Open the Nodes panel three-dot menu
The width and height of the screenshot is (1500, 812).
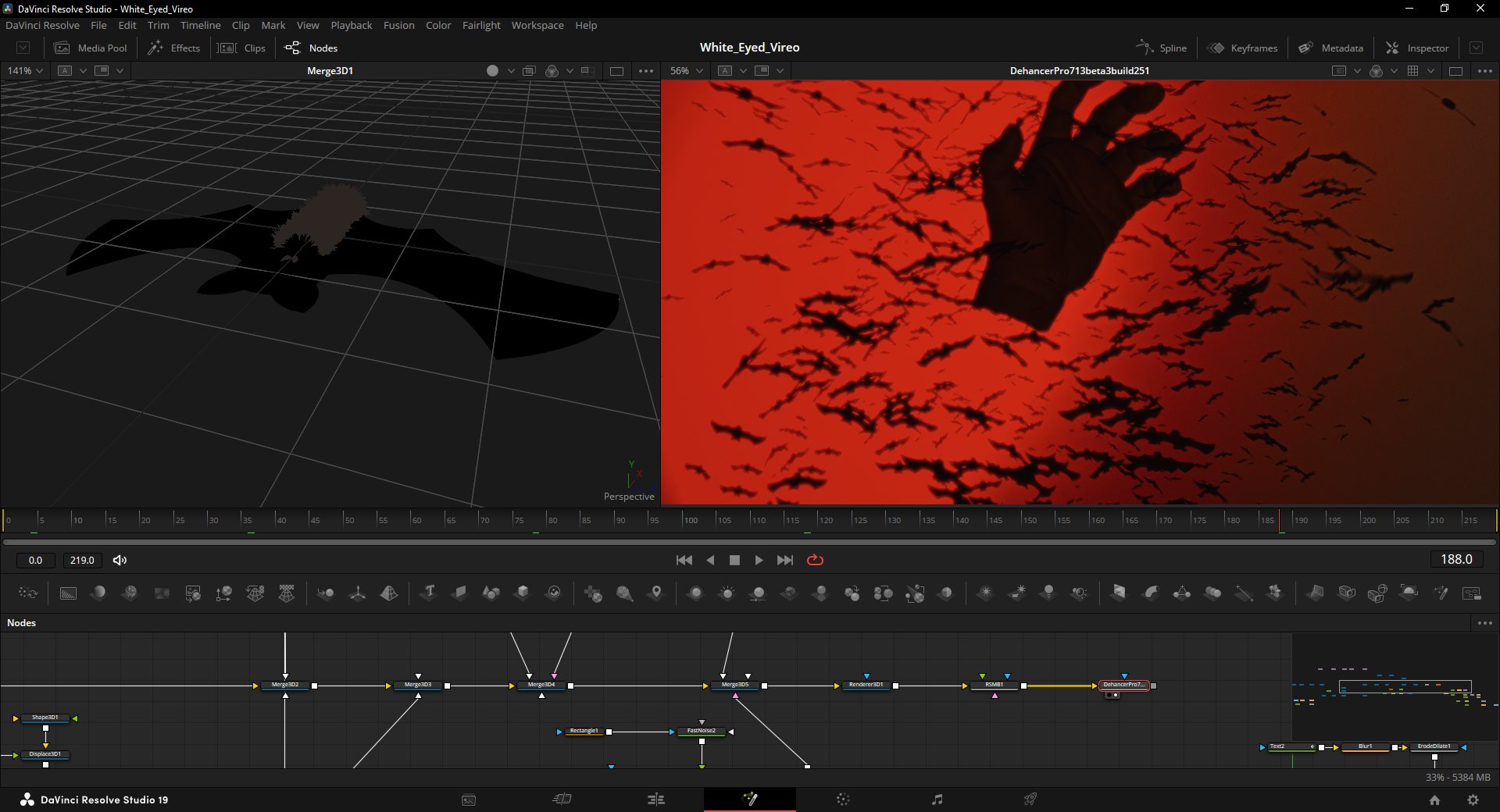1485,622
